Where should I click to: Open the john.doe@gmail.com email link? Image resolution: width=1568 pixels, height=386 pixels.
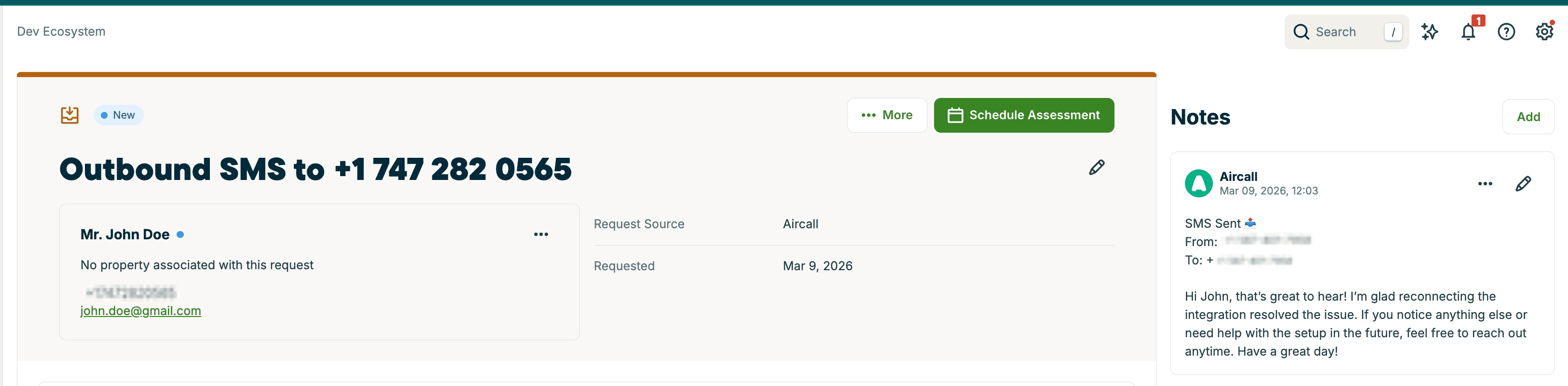click(140, 311)
